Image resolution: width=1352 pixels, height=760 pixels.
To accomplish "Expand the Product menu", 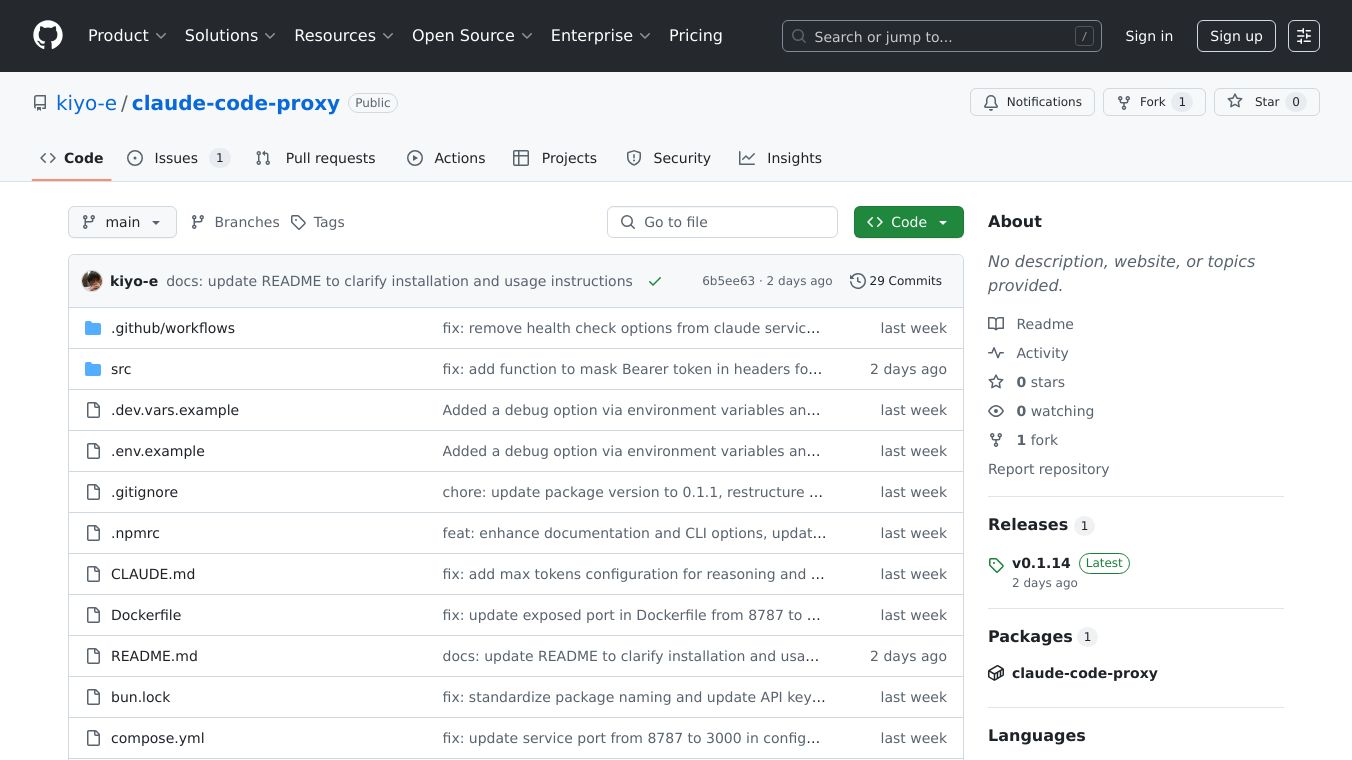I will [x=127, y=36].
